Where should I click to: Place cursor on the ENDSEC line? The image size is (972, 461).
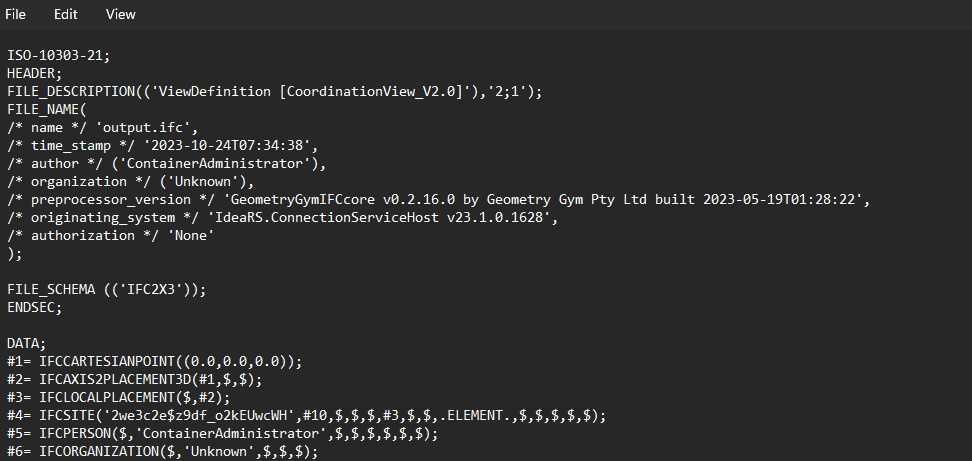pyautogui.click(x=34, y=308)
